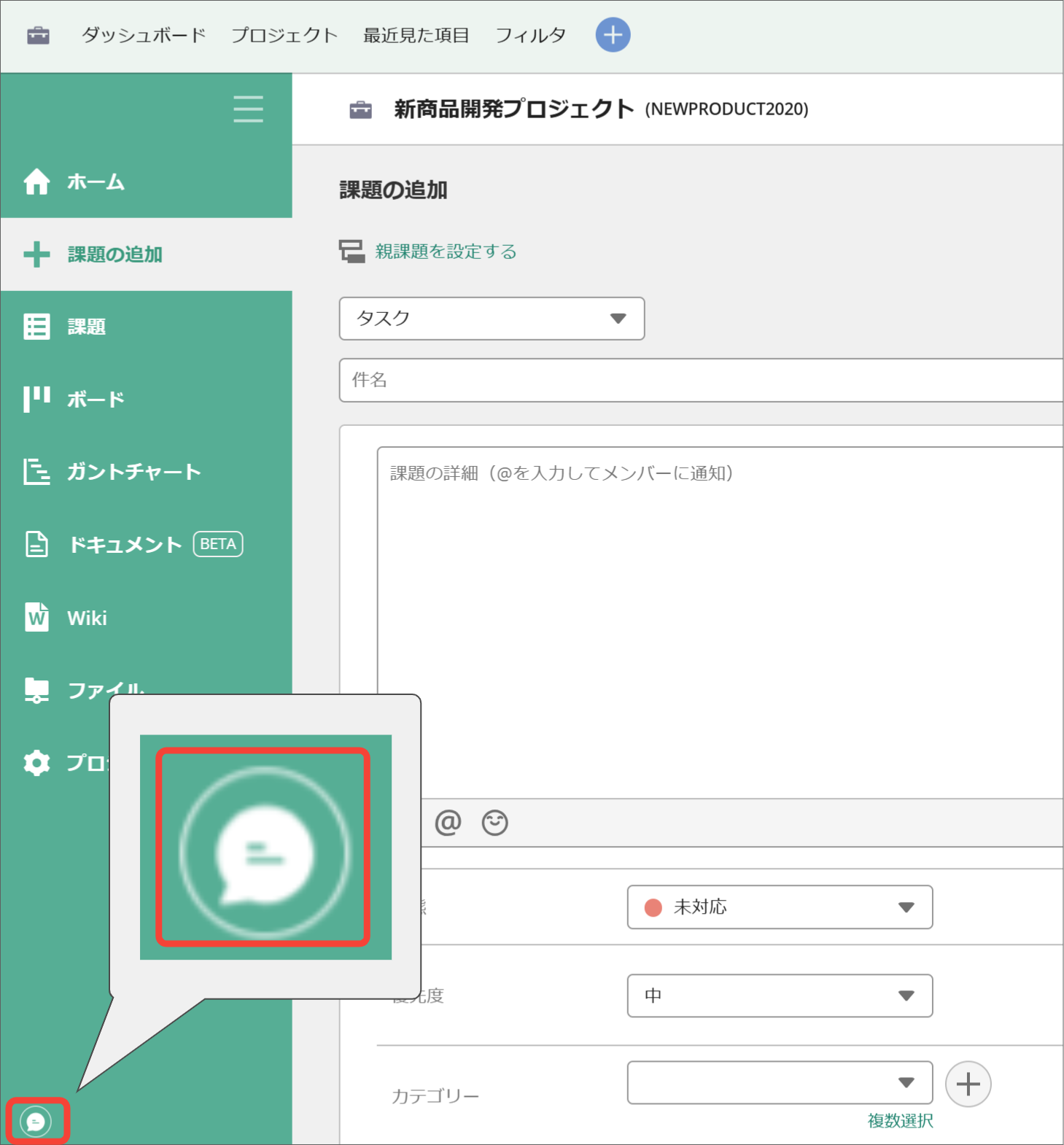Collapse sidebar using the hamburger menu icon
This screenshot has width=1064, height=1145.
(248, 109)
